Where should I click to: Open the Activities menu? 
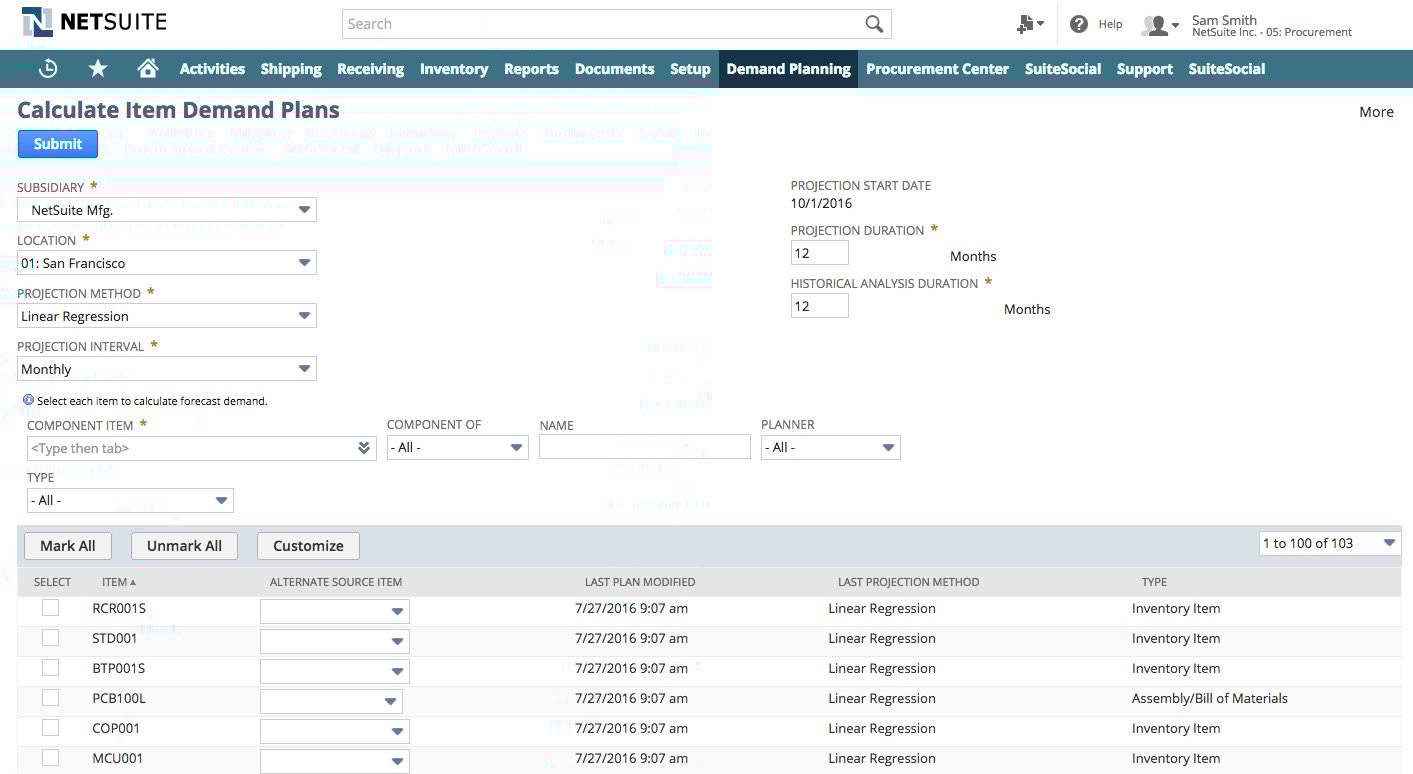(x=212, y=69)
